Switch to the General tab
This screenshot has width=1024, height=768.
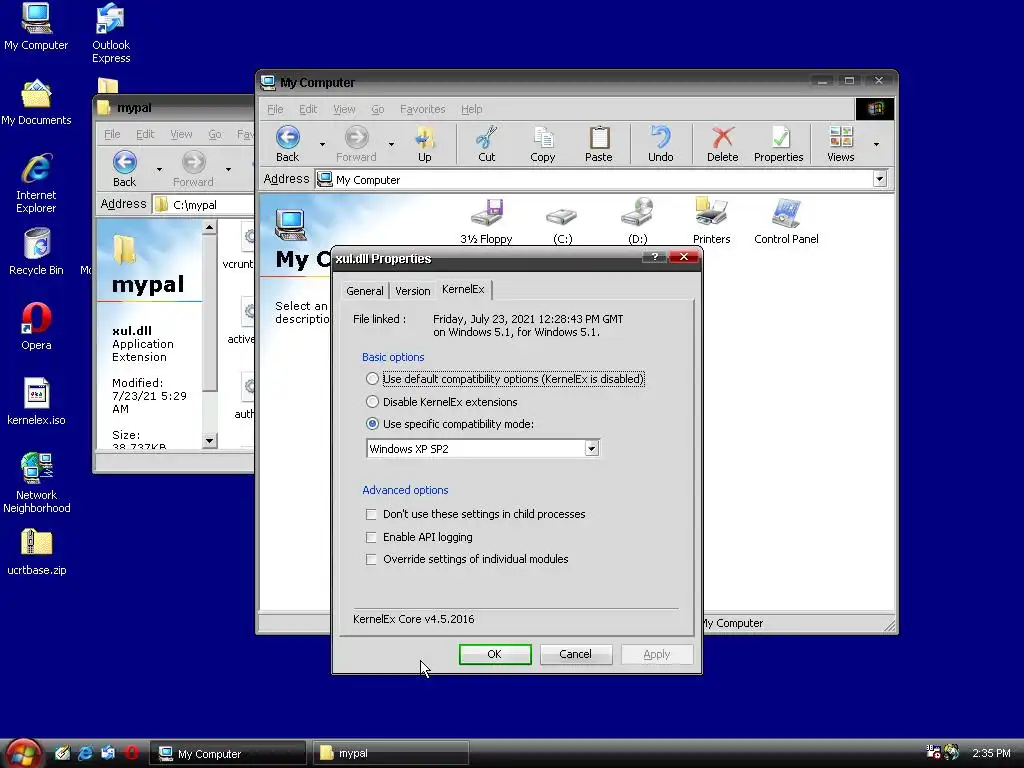point(364,291)
